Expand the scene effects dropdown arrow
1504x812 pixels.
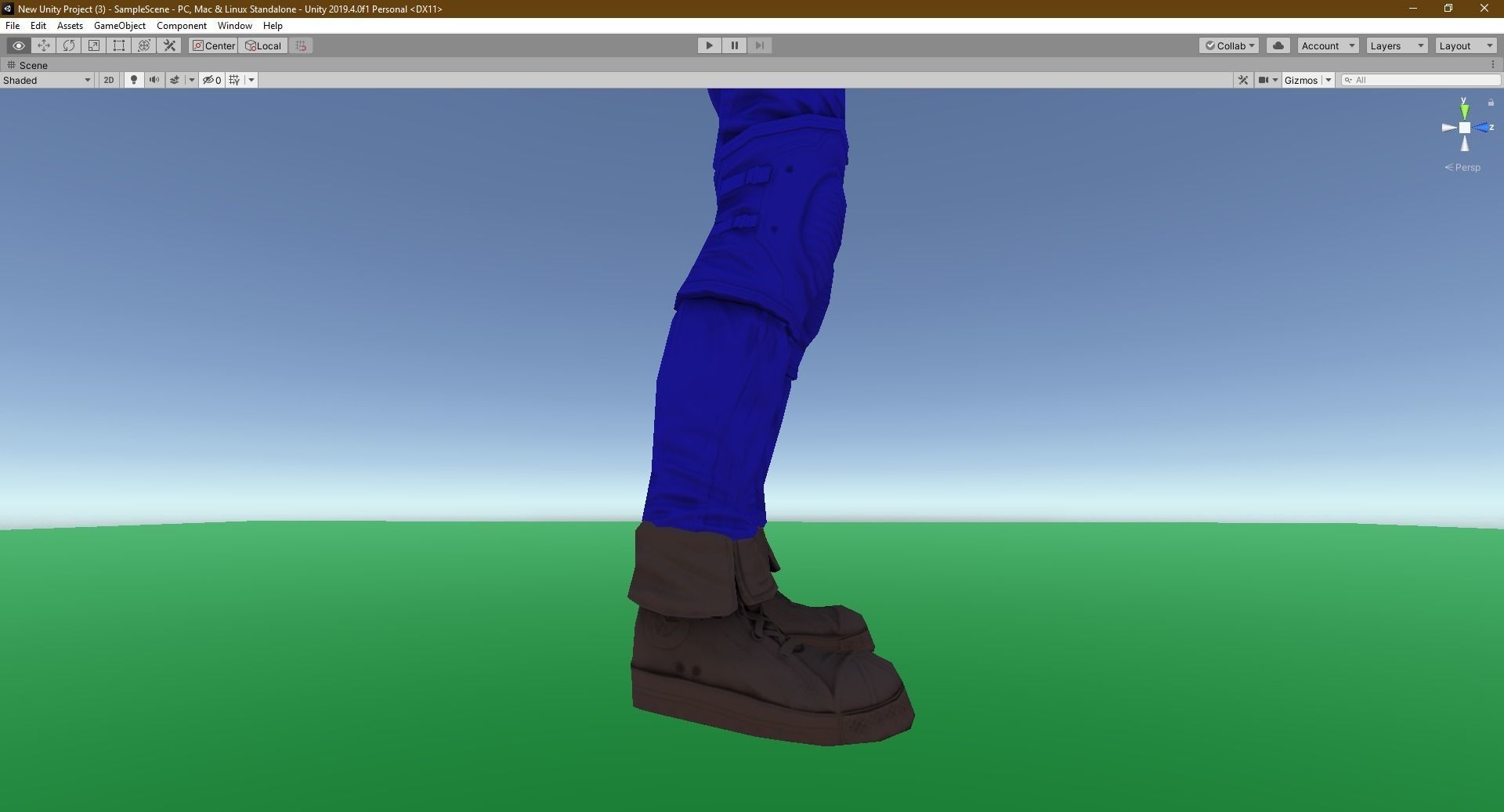tap(191, 80)
